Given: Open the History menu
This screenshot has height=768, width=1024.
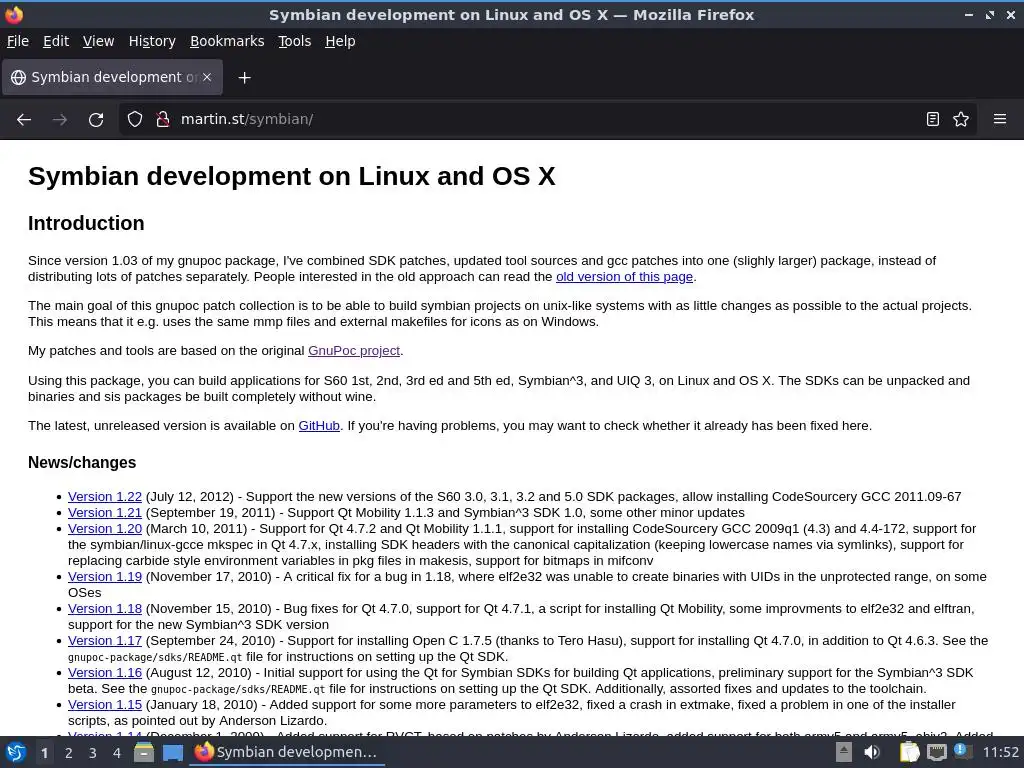Looking at the screenshot, I should click(152, 41).
